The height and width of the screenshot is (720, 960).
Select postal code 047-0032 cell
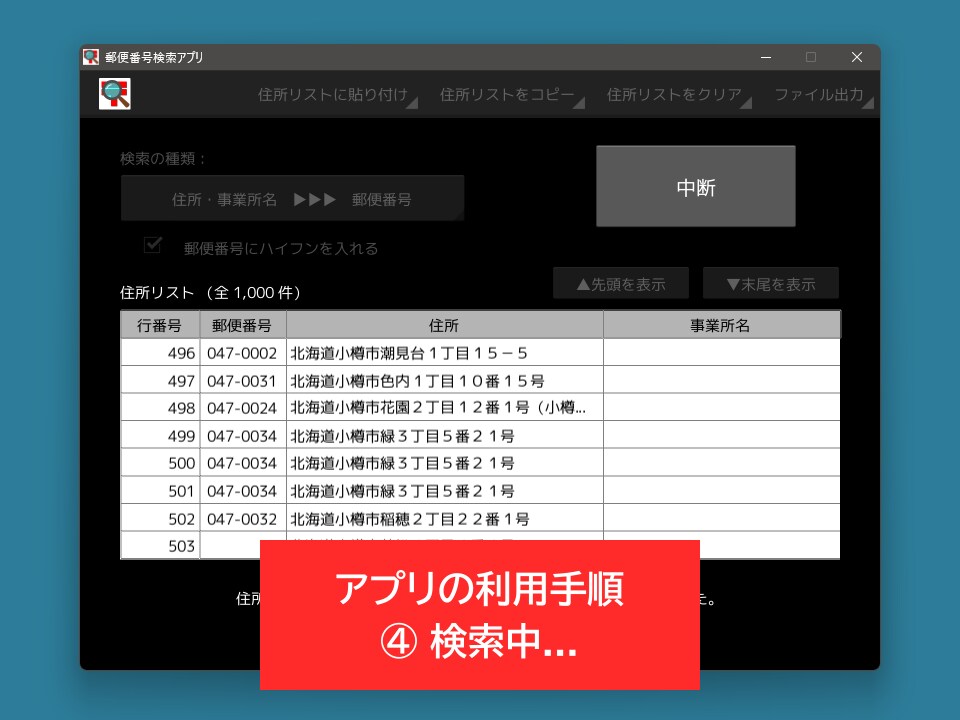[x=243, y=518]
